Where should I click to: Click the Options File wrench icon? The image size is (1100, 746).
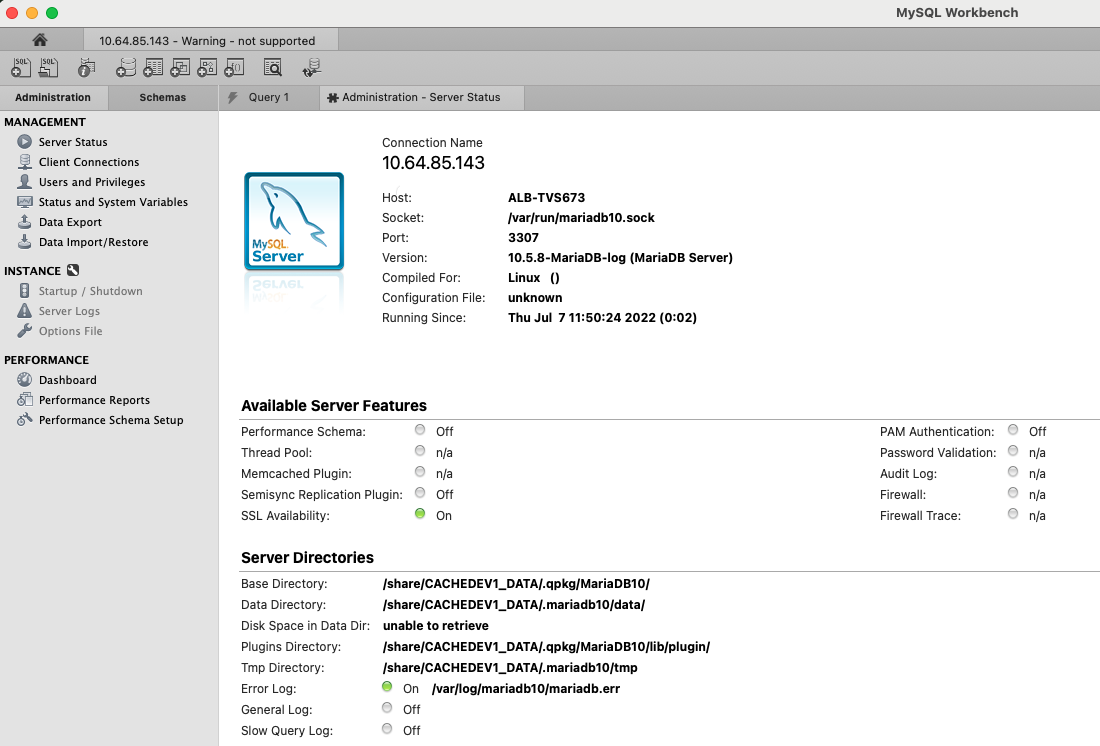(25, 331)
